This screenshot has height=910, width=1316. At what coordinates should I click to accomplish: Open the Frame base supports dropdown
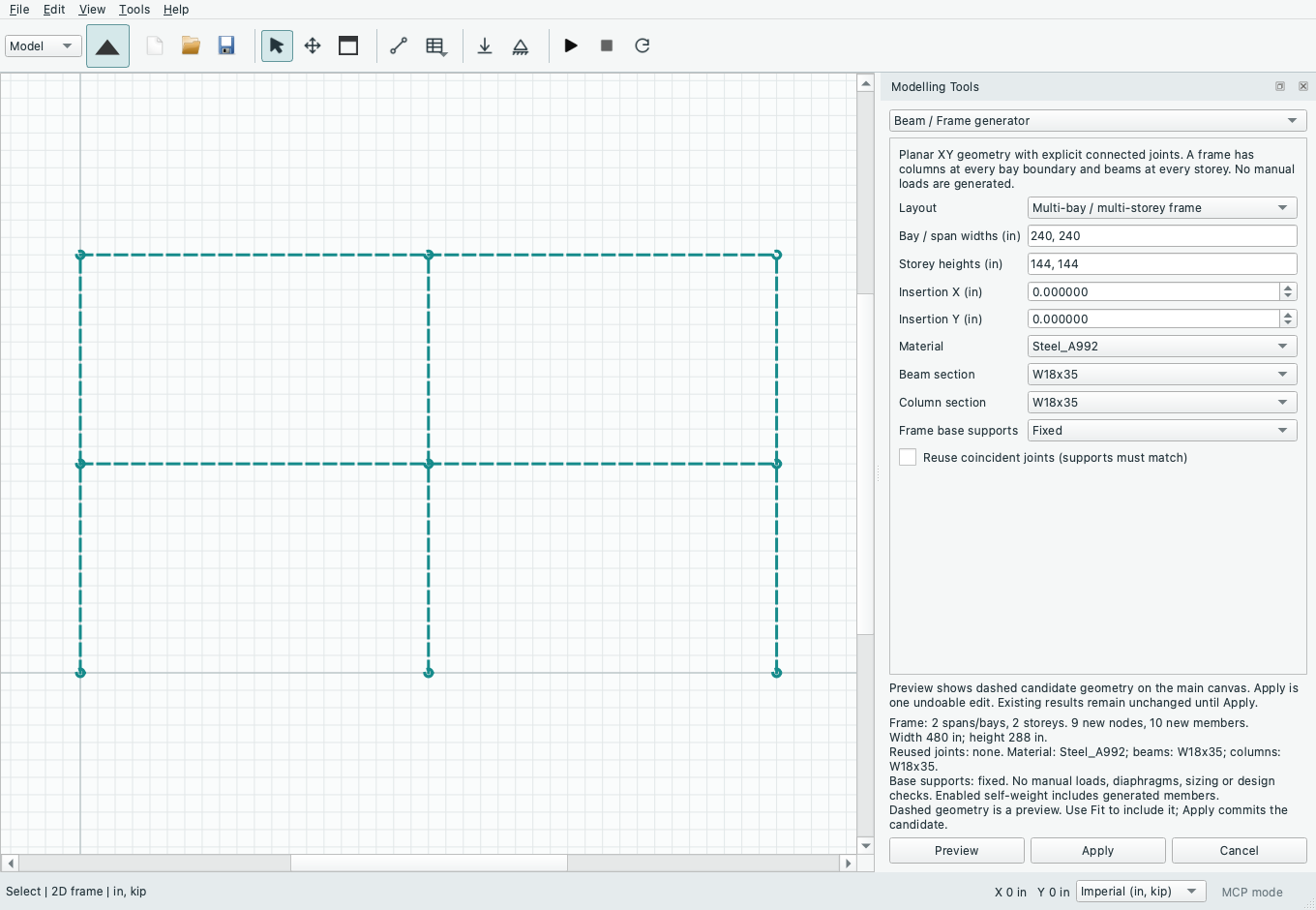pyautogui.click(x=1162, y=431)
